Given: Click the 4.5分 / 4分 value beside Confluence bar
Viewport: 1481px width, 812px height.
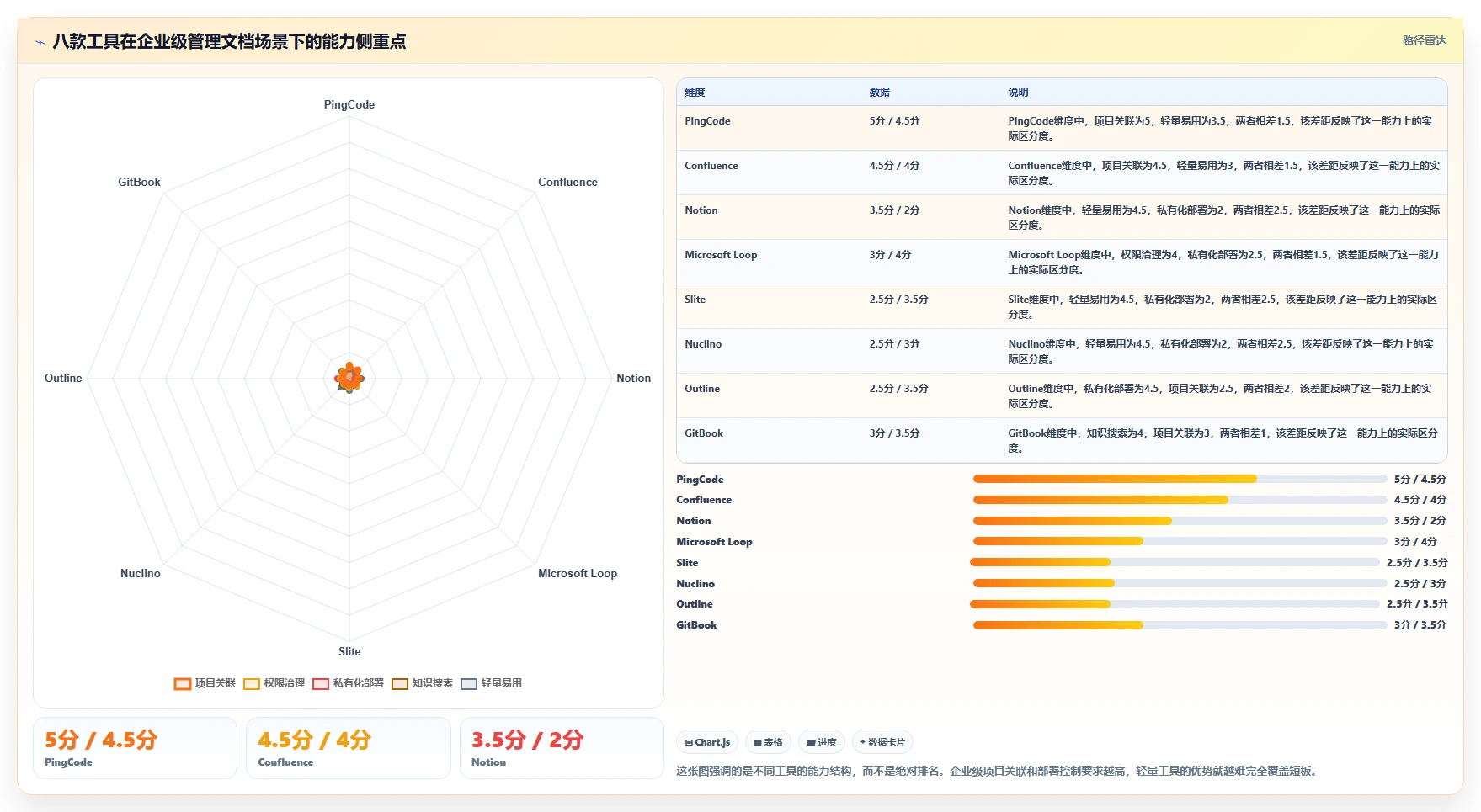Looking at the screenshot, I should click(x=1420, y=500).
